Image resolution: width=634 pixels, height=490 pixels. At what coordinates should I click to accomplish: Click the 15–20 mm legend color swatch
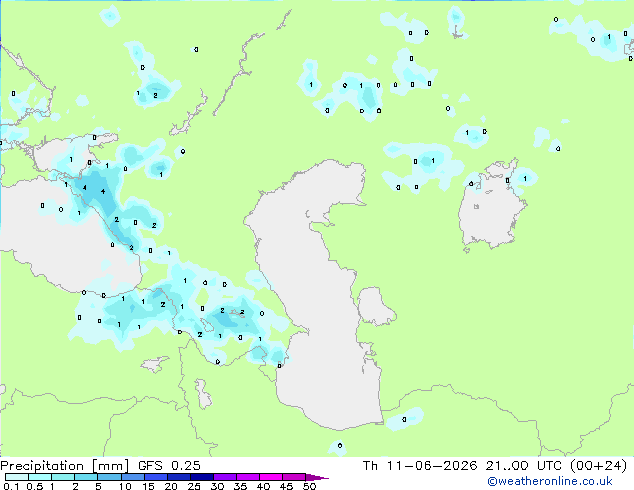coord(155,477)
